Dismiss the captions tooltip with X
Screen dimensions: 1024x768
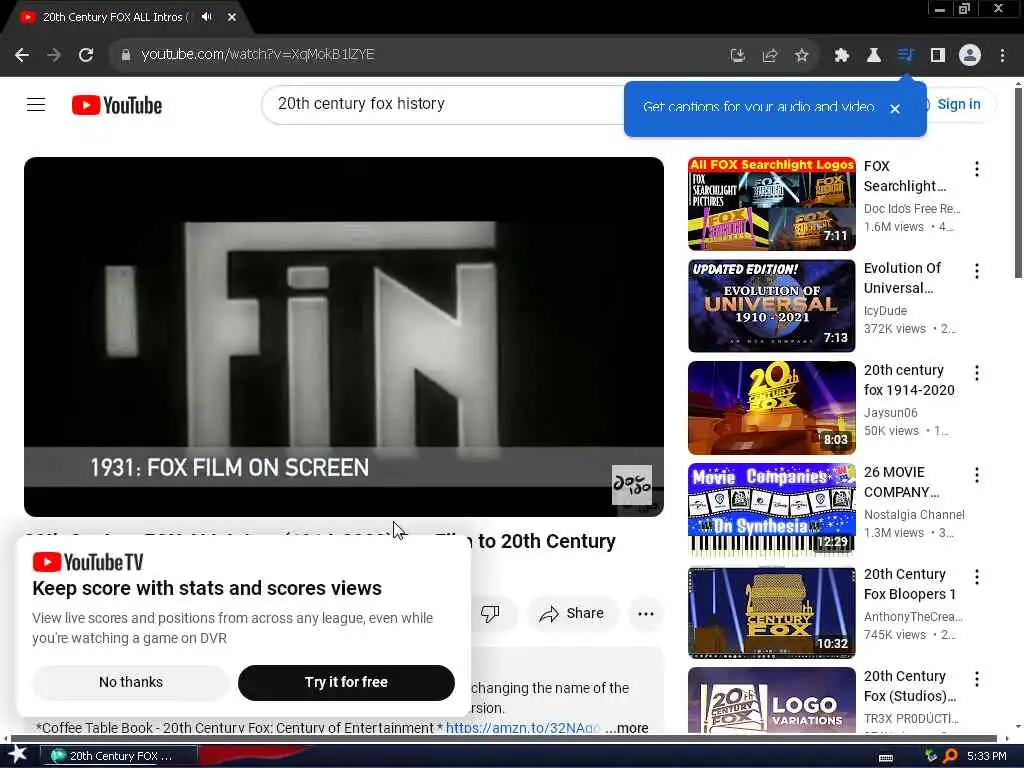[895, 109]
